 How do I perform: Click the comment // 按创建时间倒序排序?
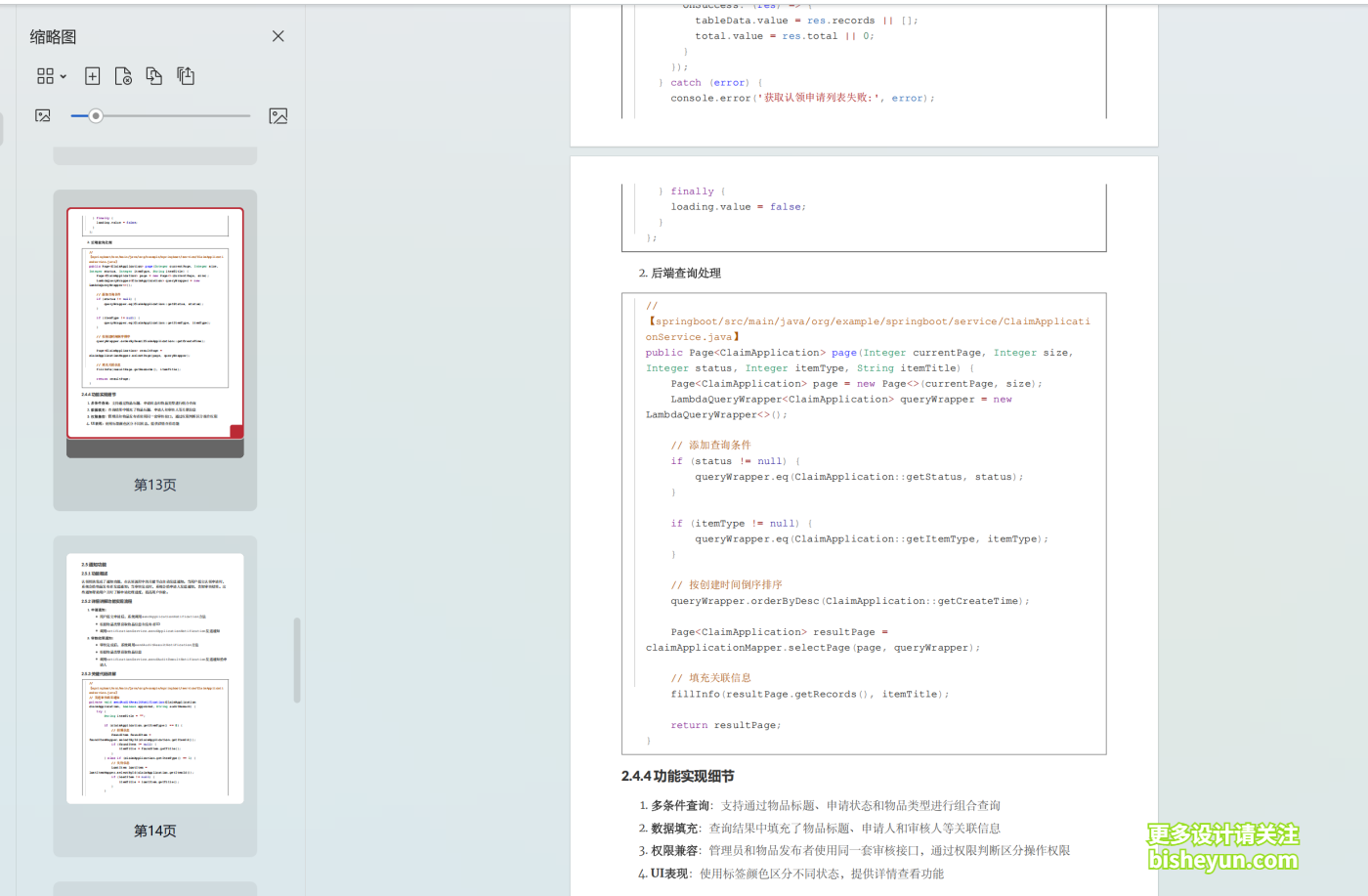coord(726,585)
